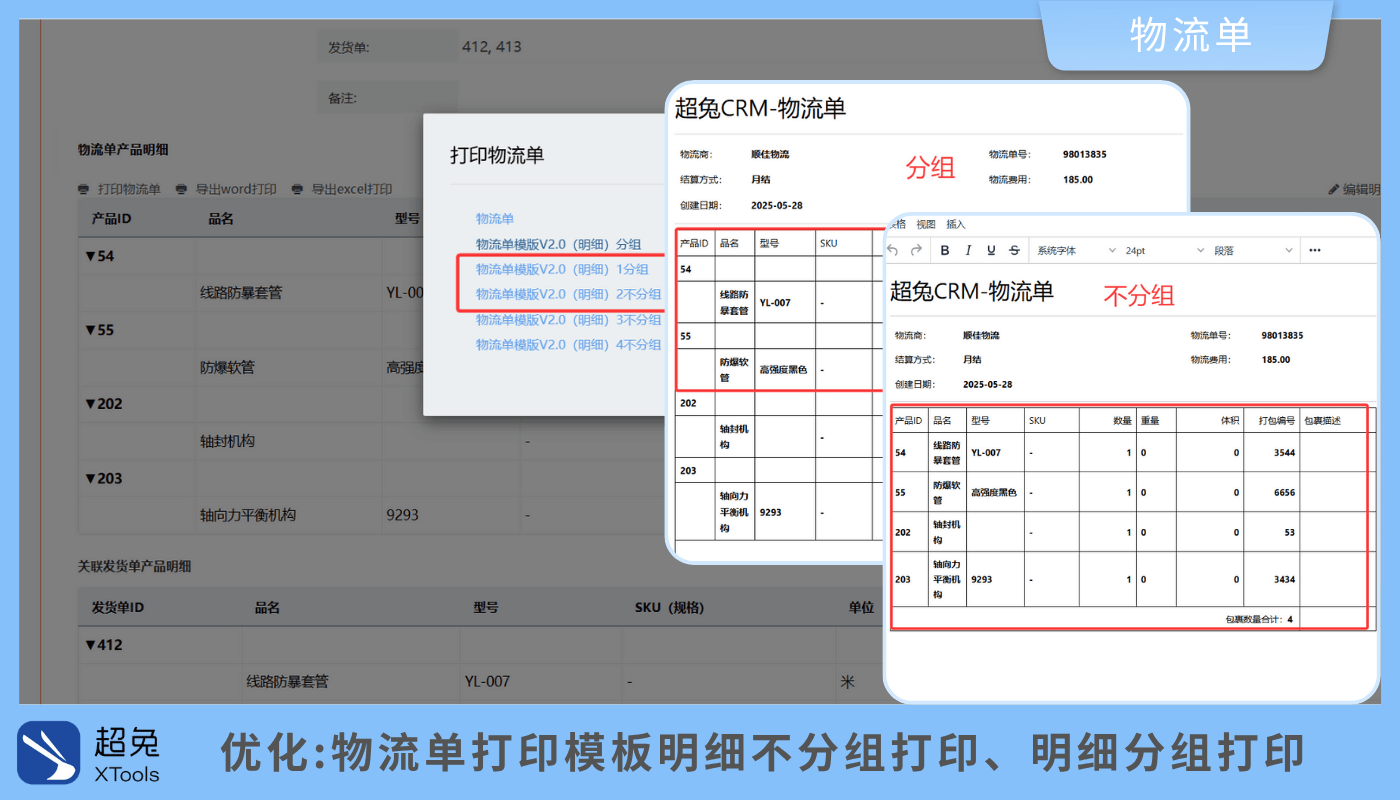Viewport: 1400px width, 800px height.
Task: Click the 包裹描述 column header in the editor
Action: click(x=1322, y=421)
